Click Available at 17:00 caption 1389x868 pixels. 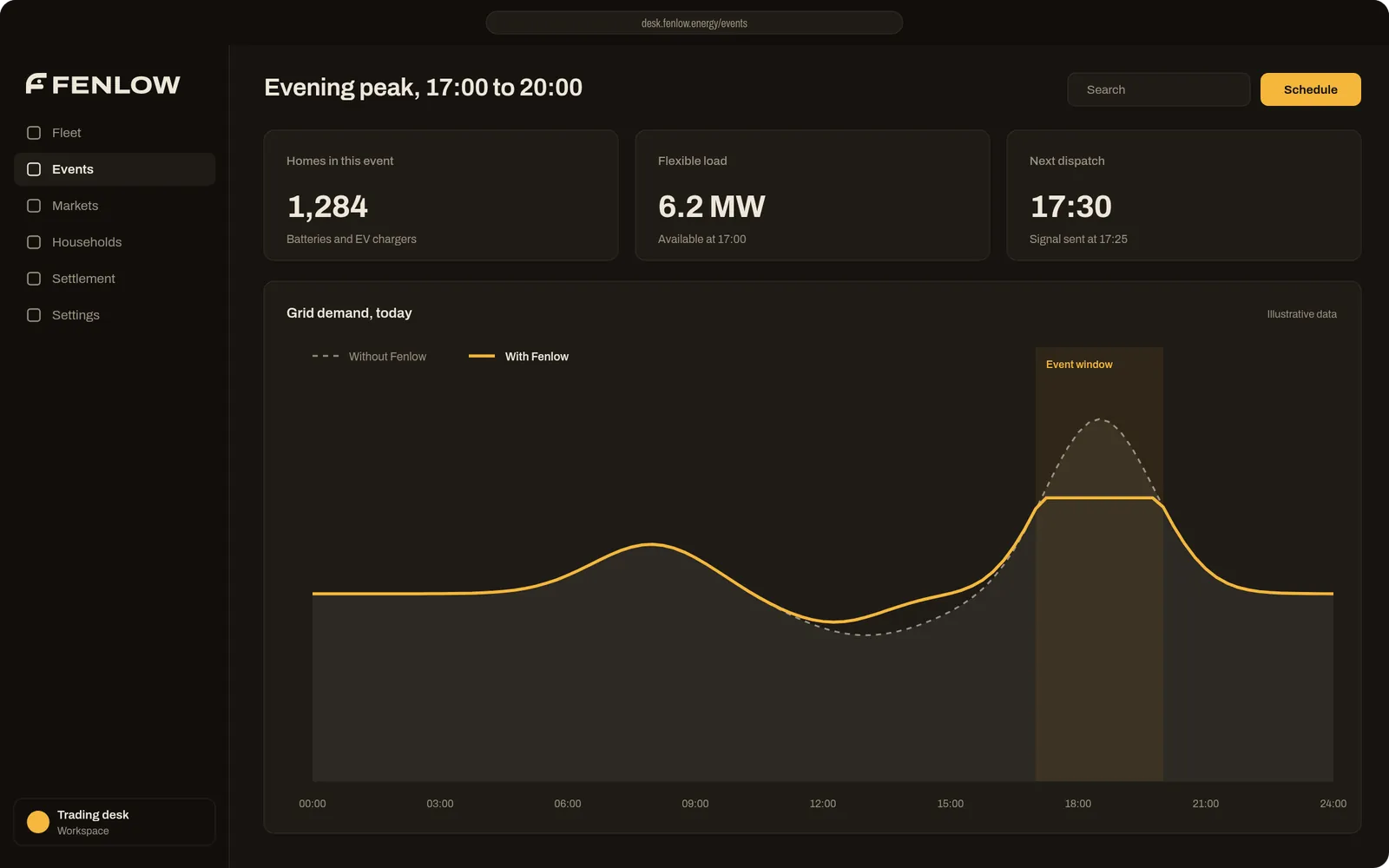click(702, 240)
